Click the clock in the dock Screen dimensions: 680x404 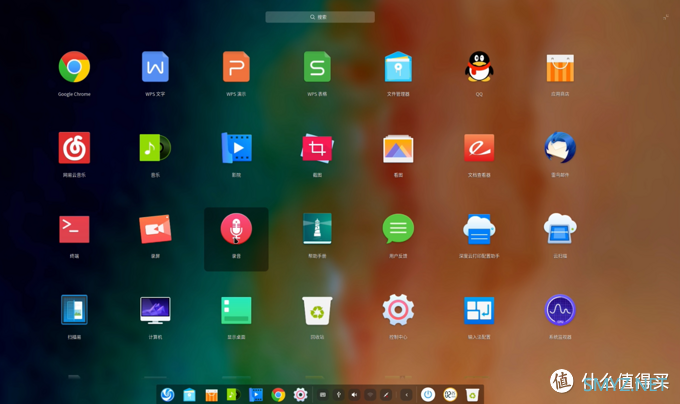click(x=450, y=394)
